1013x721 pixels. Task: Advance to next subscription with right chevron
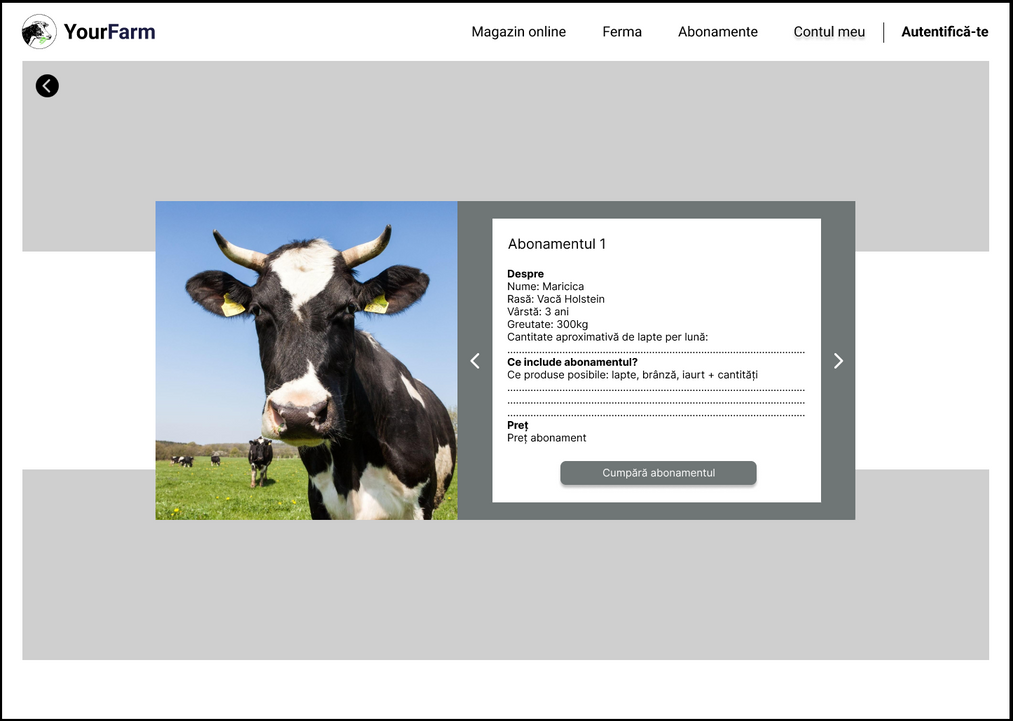838,361
